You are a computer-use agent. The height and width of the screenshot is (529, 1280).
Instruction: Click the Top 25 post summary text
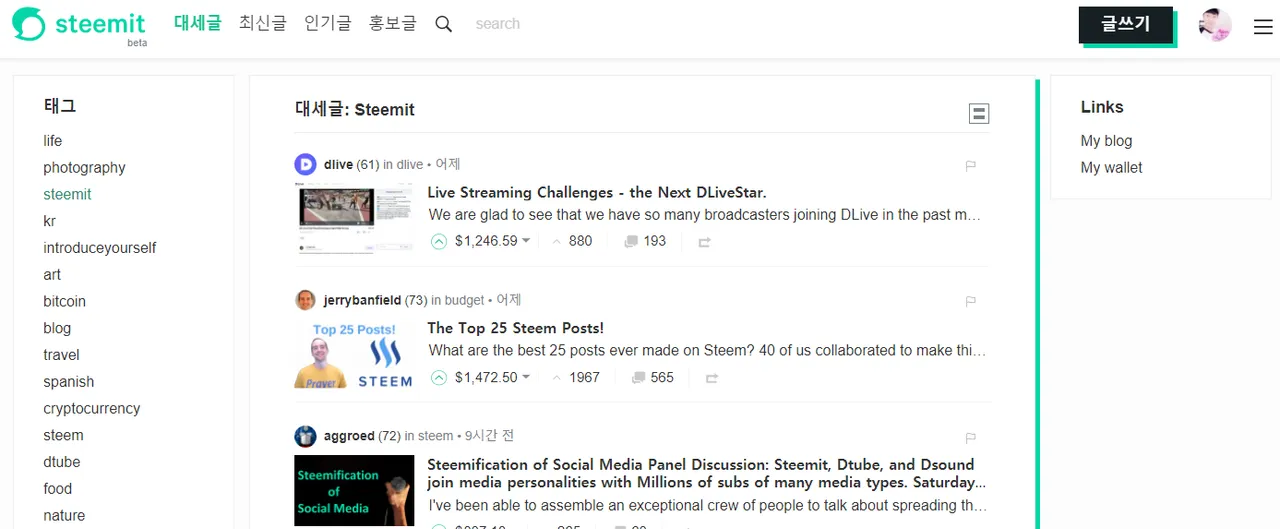(x=708, y=351)
